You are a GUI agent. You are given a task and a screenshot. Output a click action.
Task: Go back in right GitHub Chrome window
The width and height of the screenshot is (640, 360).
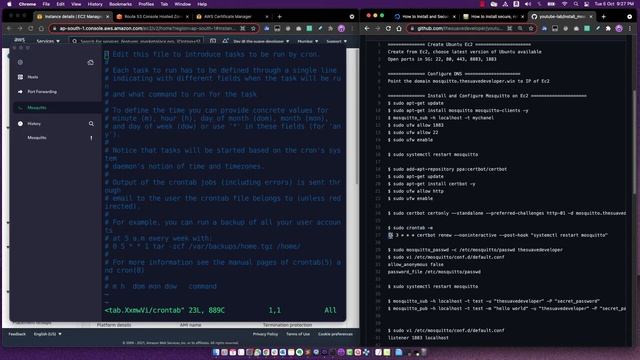coord(367,29)
